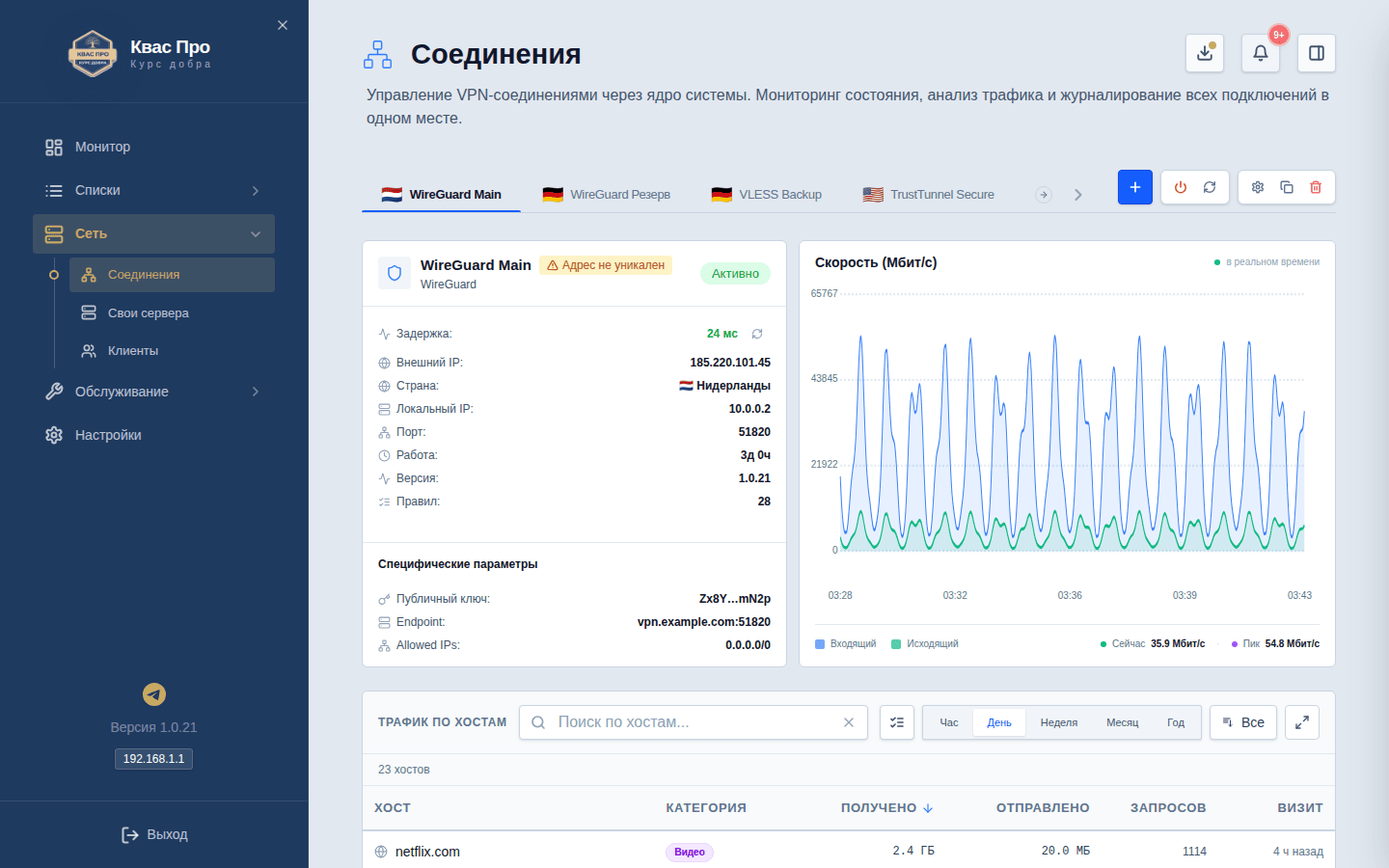
Task: Switch to WireGuard Резерв tab
Action: tap(606, 195)
